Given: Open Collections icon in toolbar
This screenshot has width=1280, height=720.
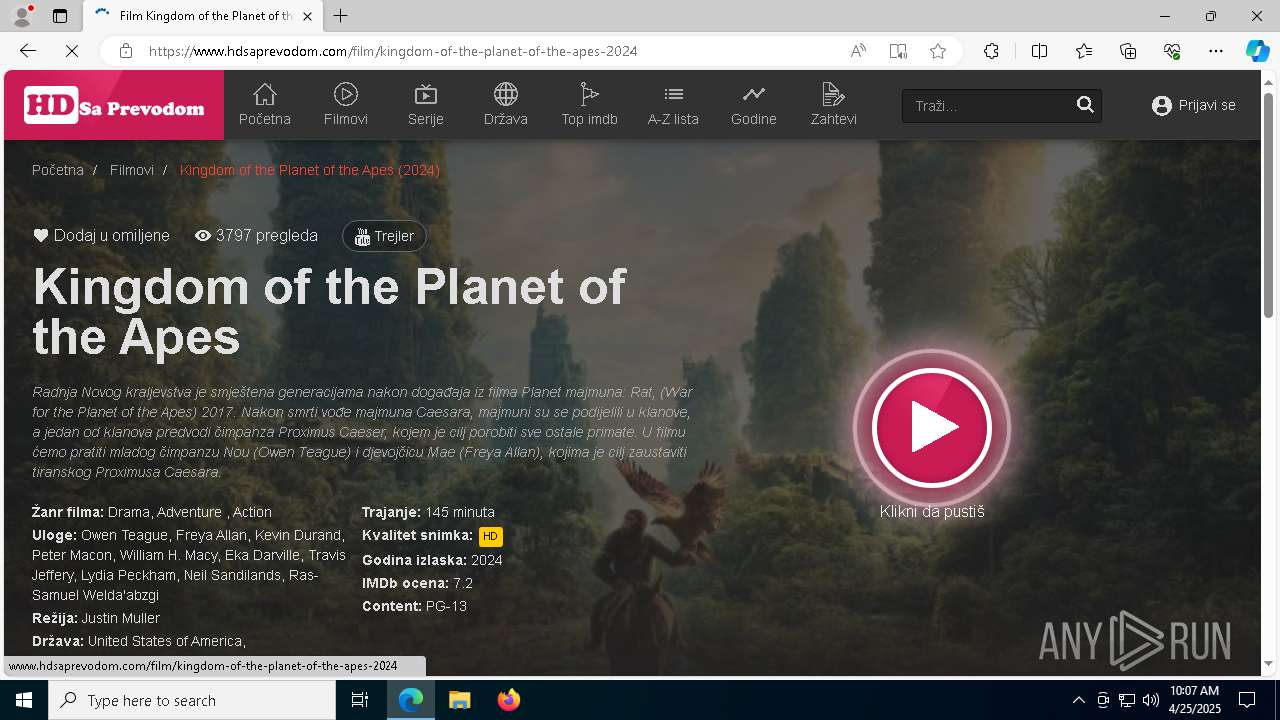Looking at the screenshot, I should pyautogui.click(x=1128, y=51).
